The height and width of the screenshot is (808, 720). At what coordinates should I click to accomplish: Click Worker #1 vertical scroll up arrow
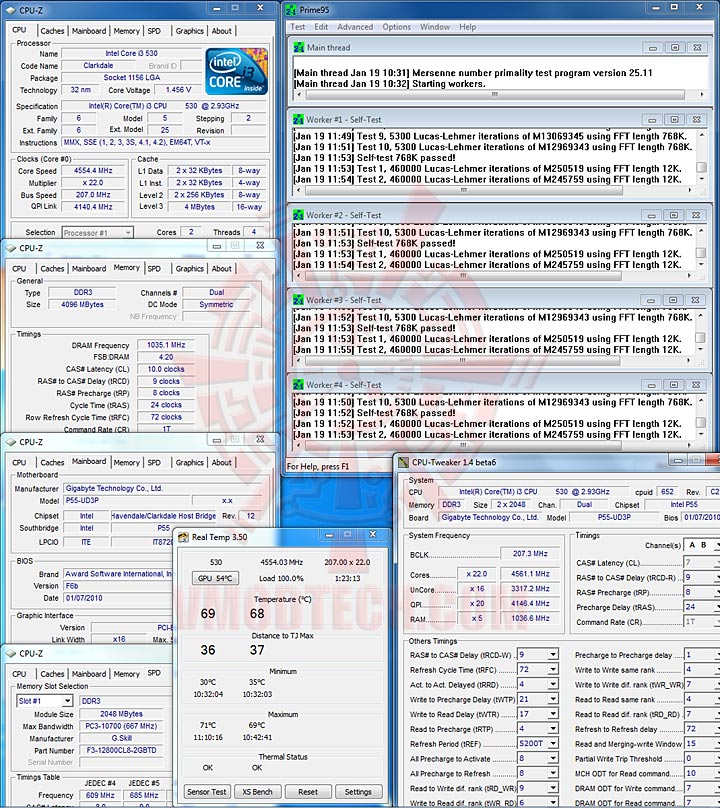(701, 135)
